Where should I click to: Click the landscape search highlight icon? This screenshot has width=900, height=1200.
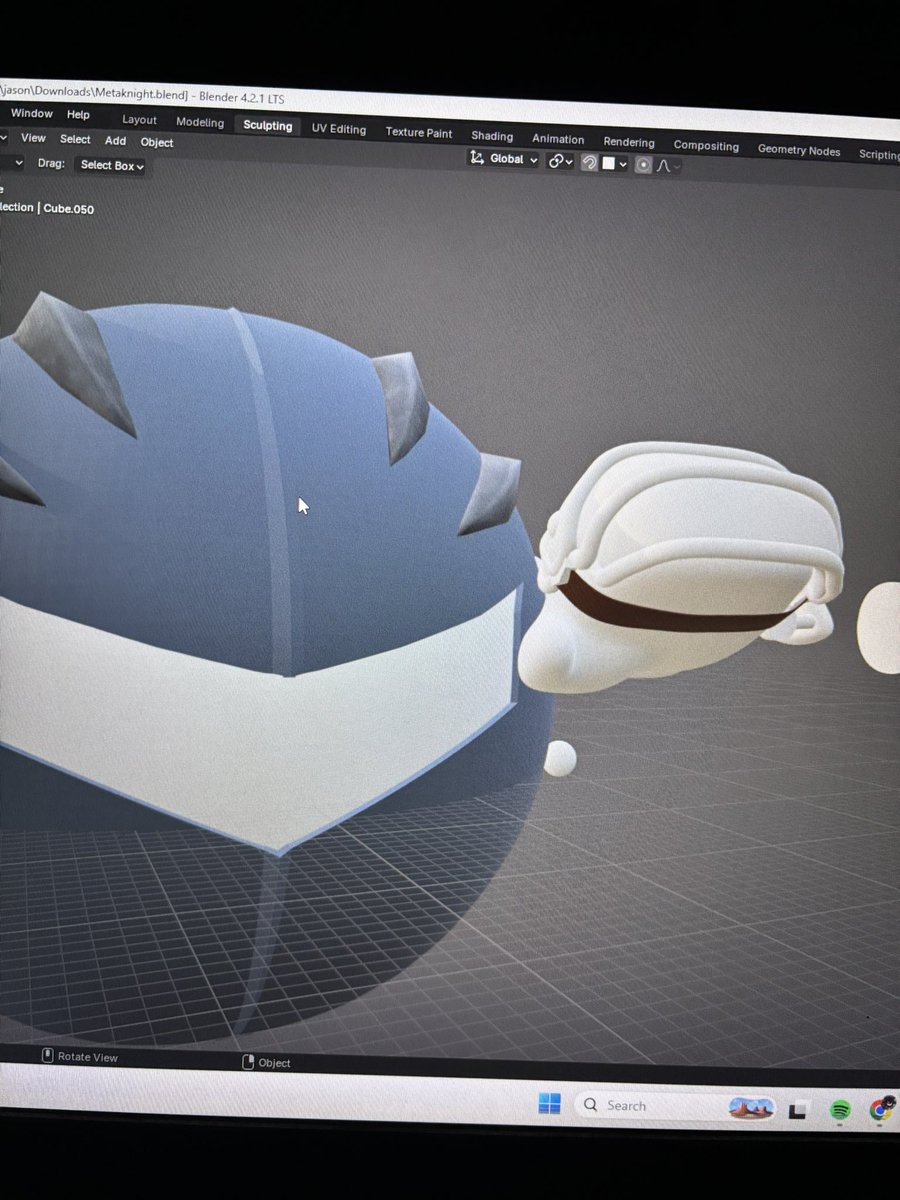pyautogui.click(x=750, y=1108)
